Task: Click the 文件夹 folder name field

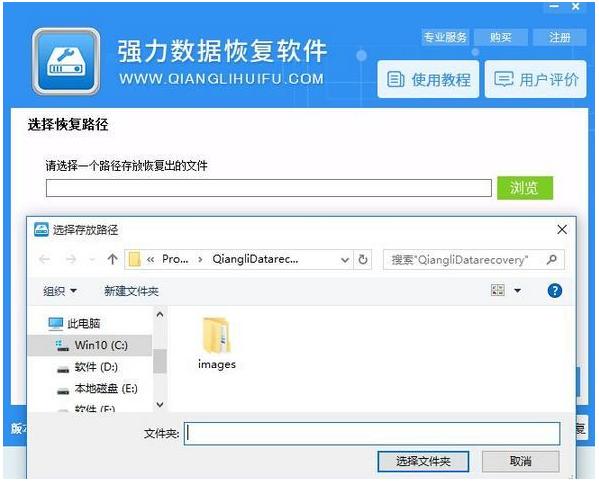Action: (x=372, y=433)
